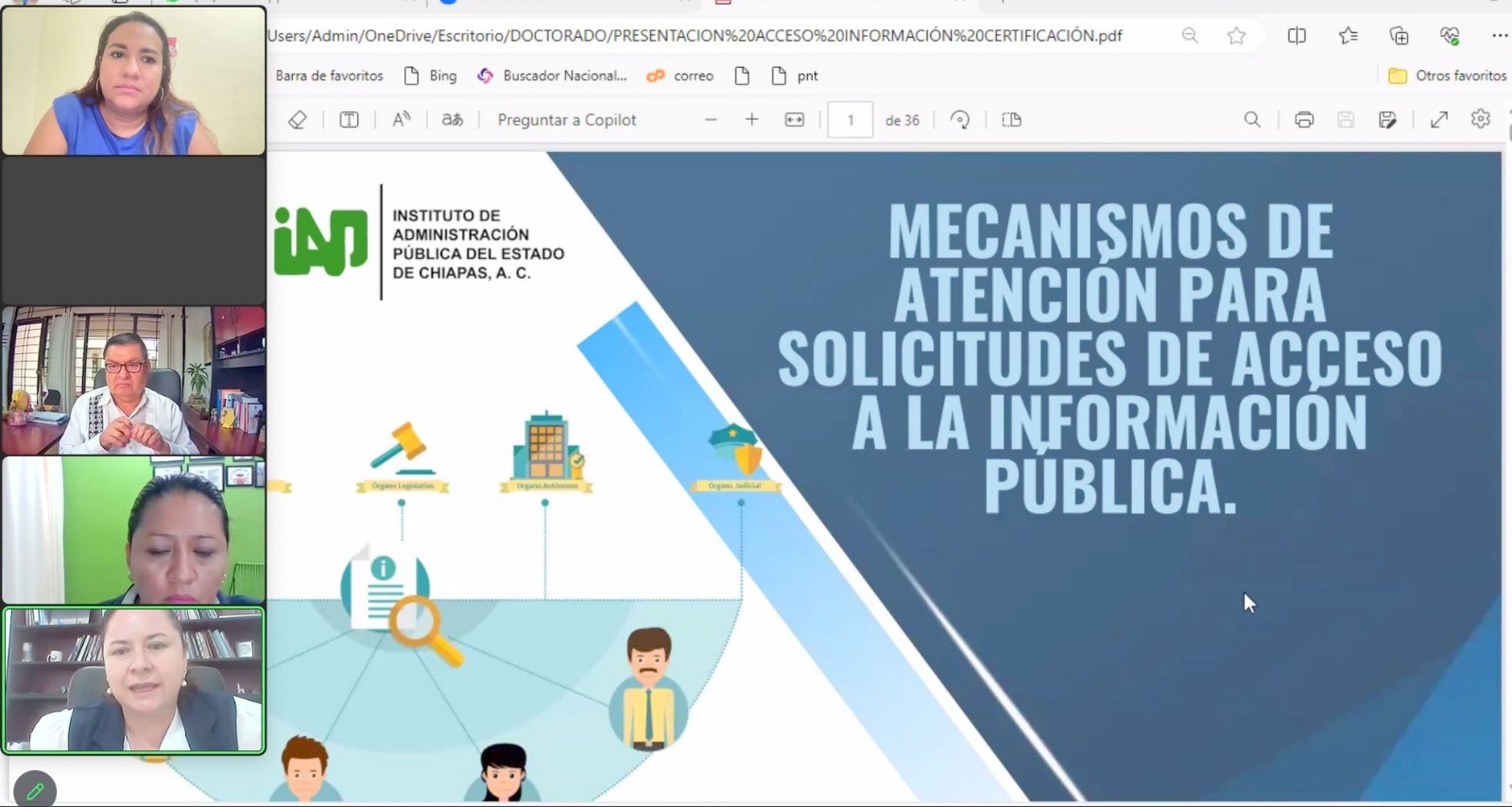Select the green background participant tile
Screen dimensions: 1512x807
click(134, 530)
